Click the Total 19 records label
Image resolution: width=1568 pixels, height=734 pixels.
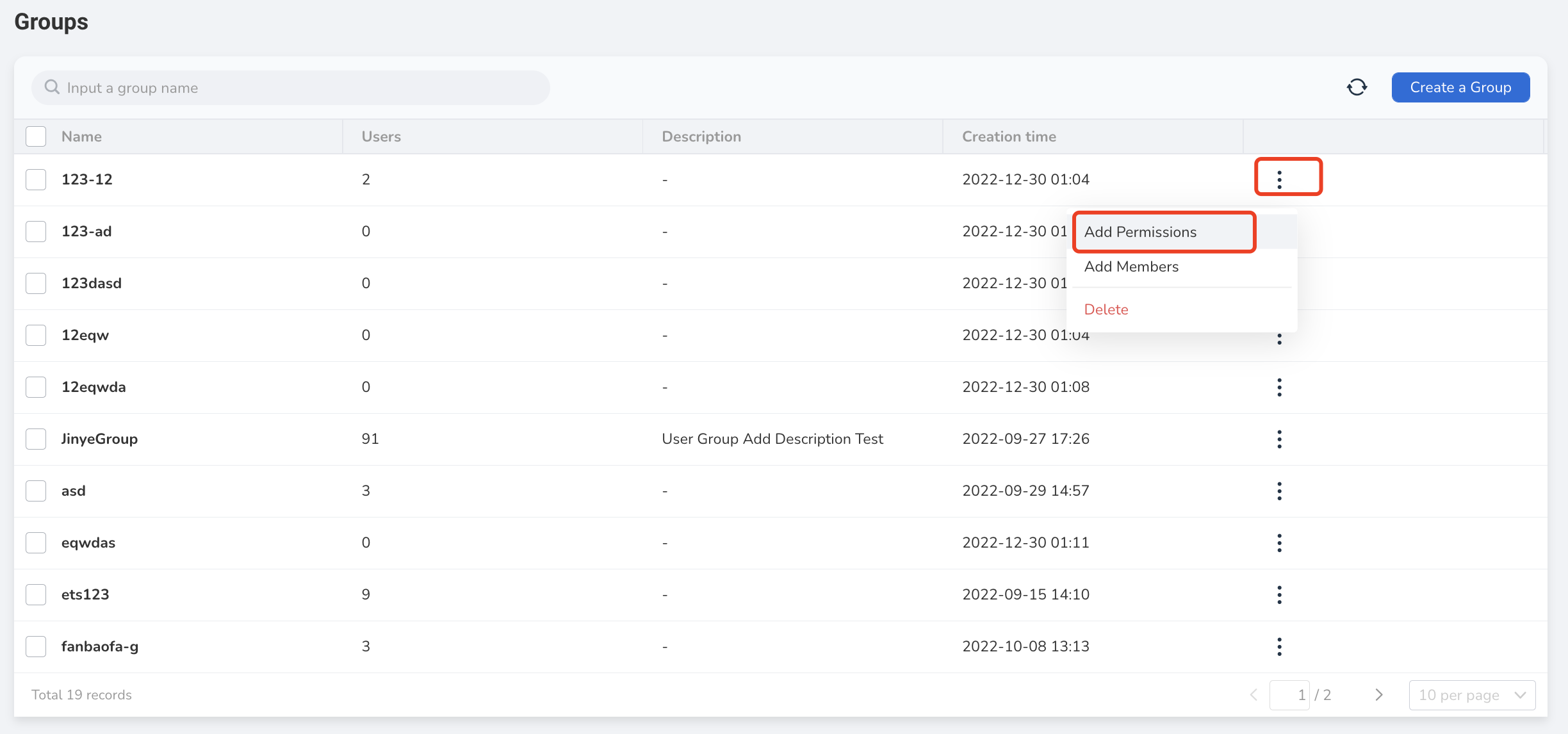tap(81, 695)
